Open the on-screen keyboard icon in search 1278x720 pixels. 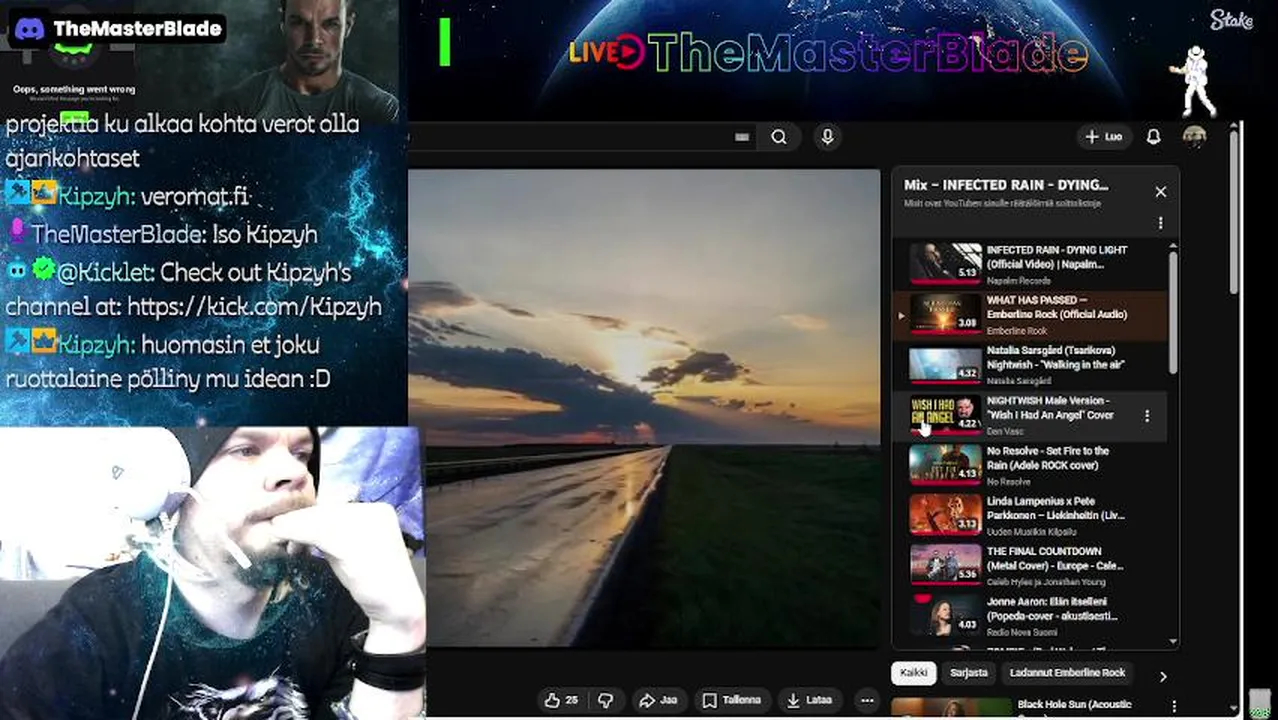(742, 137)
